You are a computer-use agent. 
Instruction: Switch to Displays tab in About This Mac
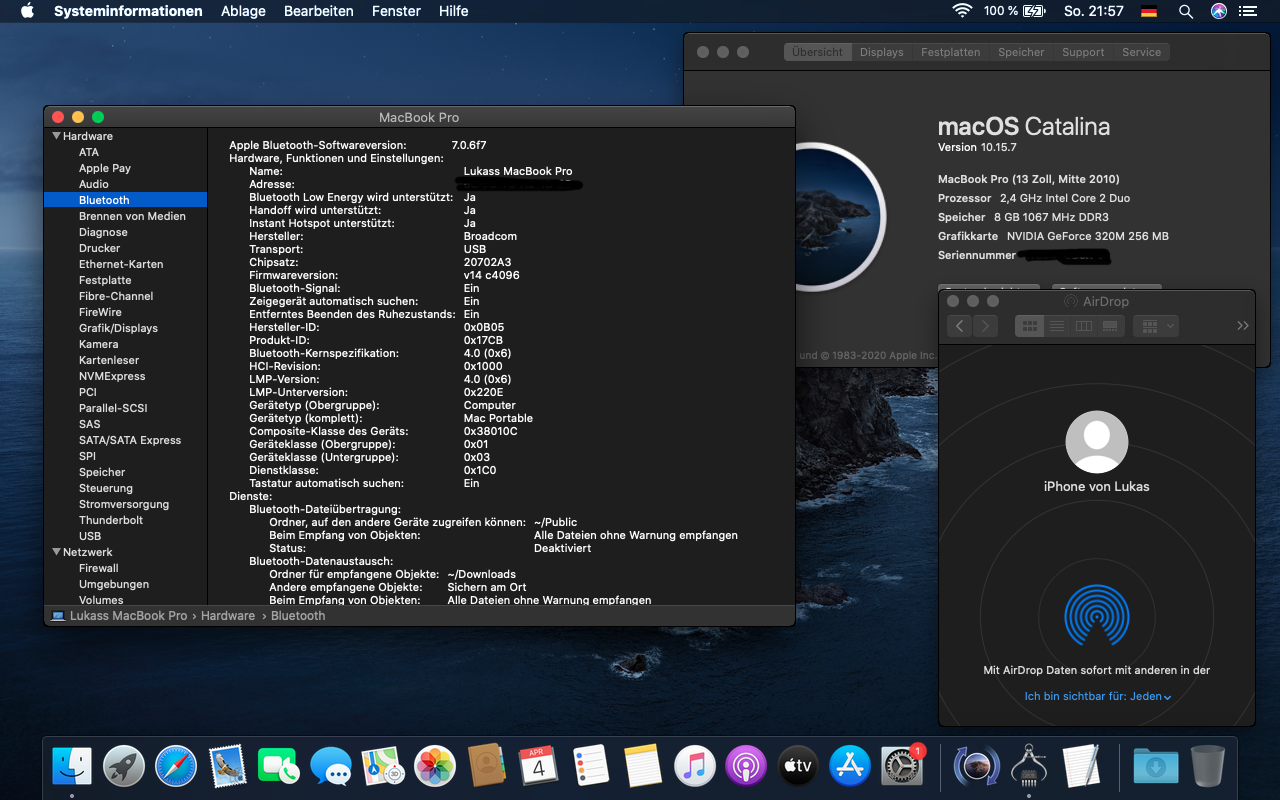click(881, 52)
